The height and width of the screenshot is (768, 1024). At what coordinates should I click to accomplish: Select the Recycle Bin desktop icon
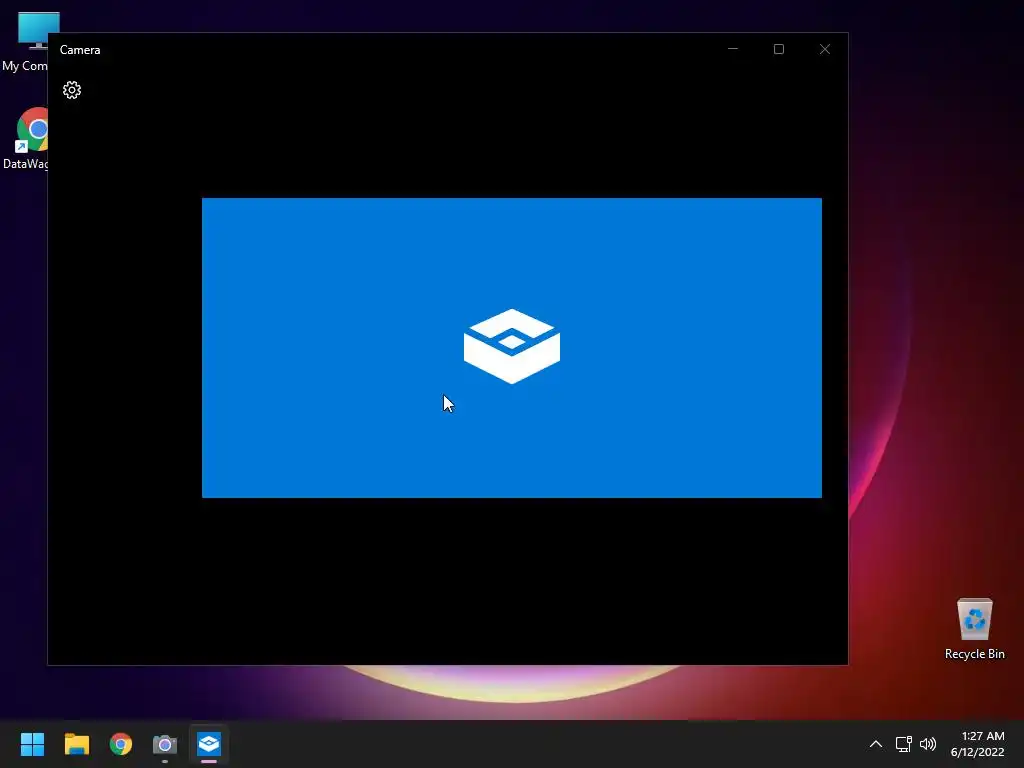[x=974, y=629]
